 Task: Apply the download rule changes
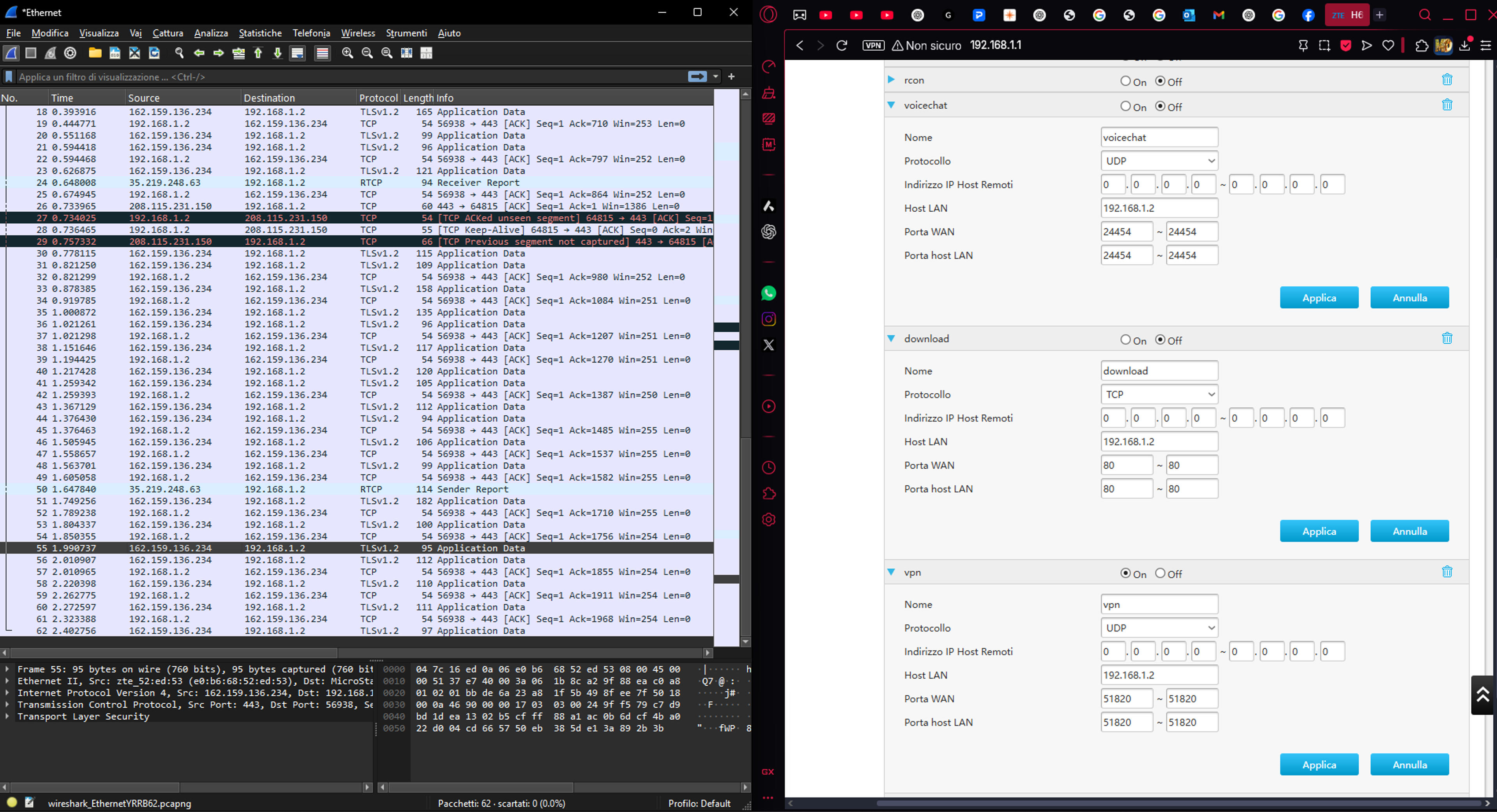point(1319,531)
